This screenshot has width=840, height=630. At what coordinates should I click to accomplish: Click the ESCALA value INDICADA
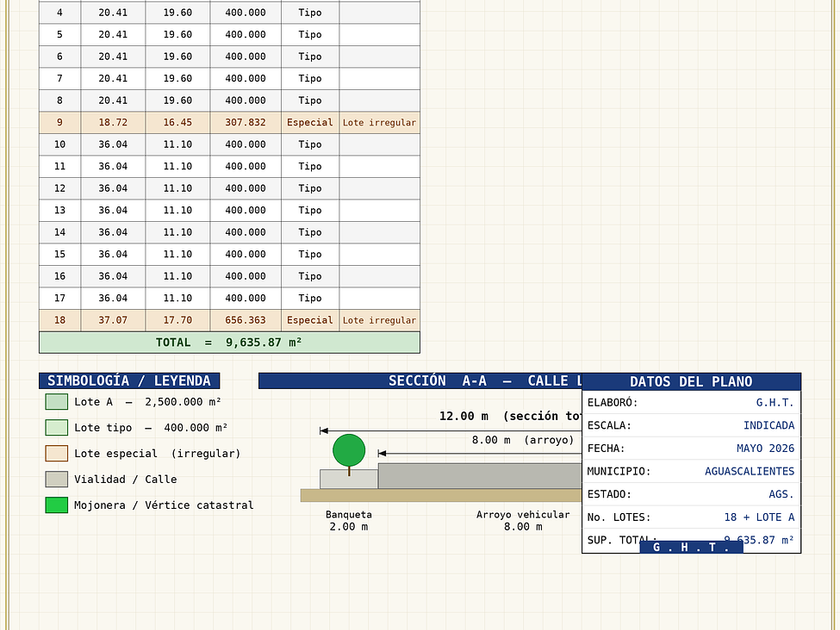(x=769, y=425)
